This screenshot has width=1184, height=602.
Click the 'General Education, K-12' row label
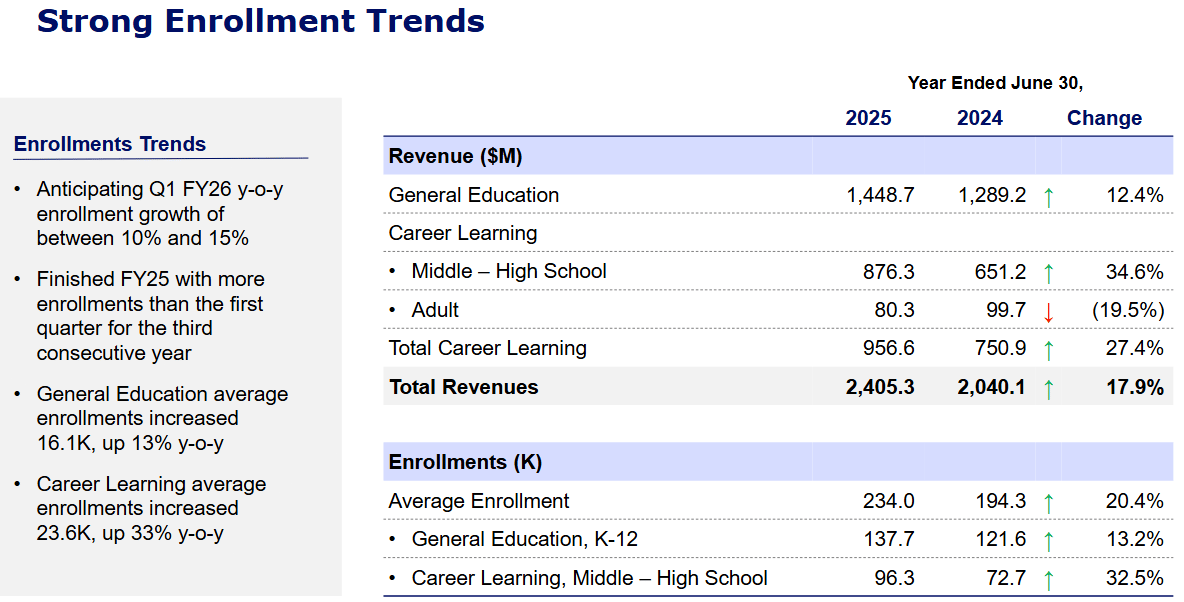coord(525,539)
